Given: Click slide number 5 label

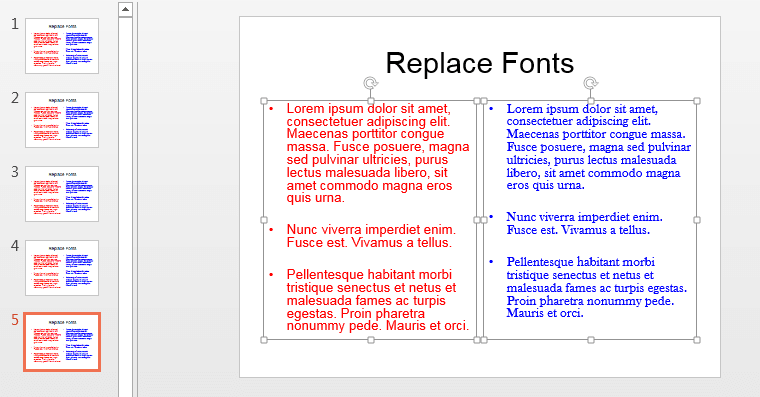Looking at the screenshot, I should pos(15,320).
